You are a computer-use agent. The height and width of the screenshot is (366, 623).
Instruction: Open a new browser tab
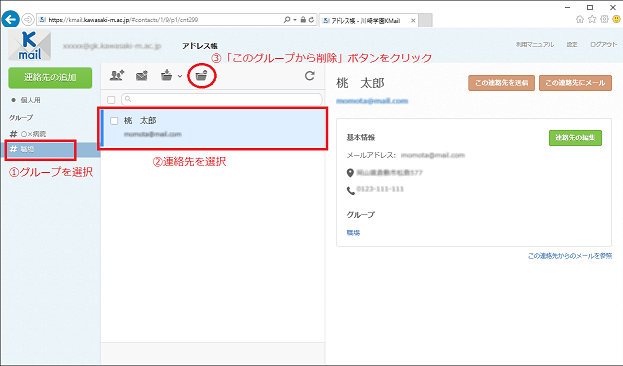tap(426, 20)
